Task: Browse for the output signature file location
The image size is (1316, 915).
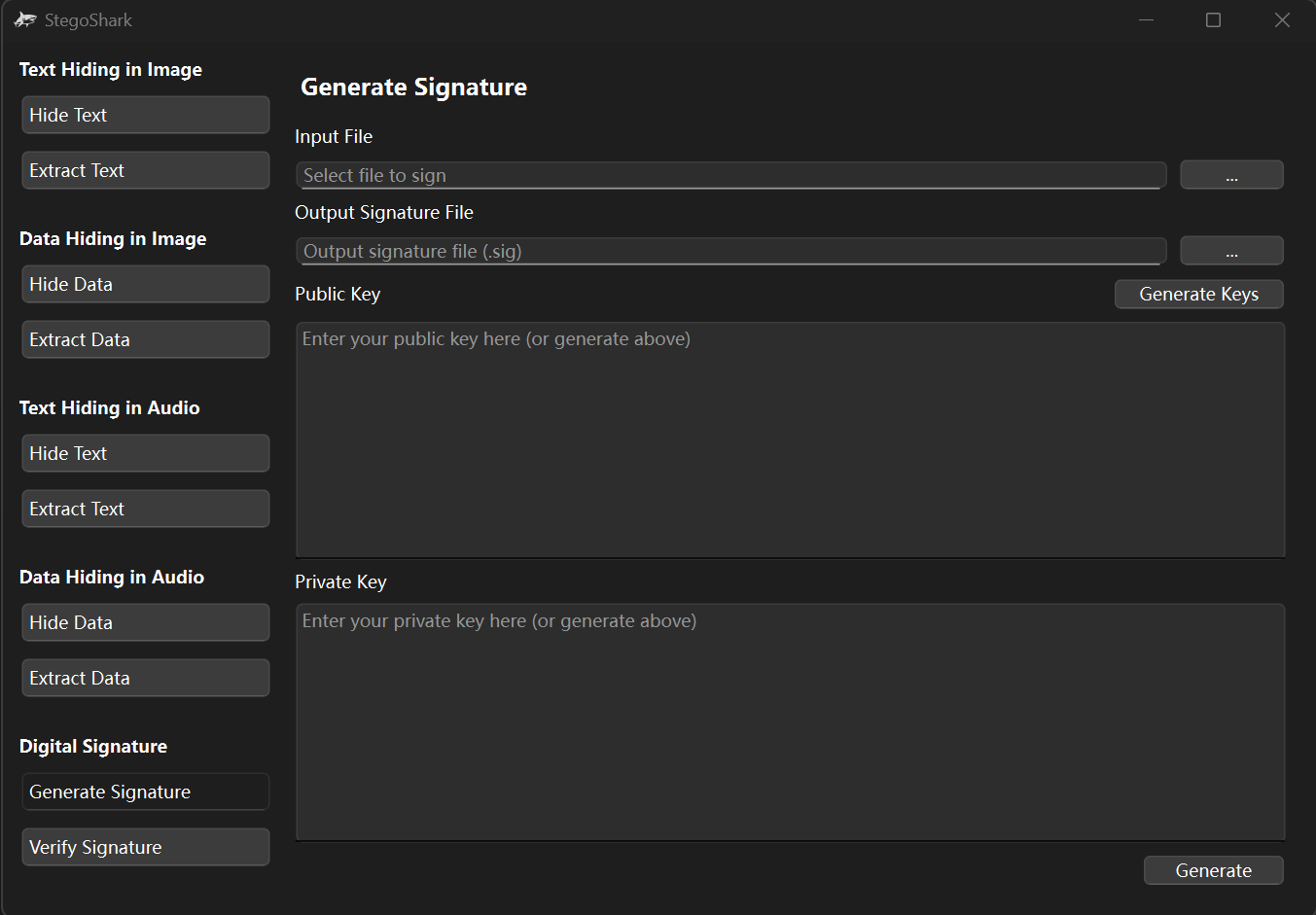Action: pos(1231,251)
